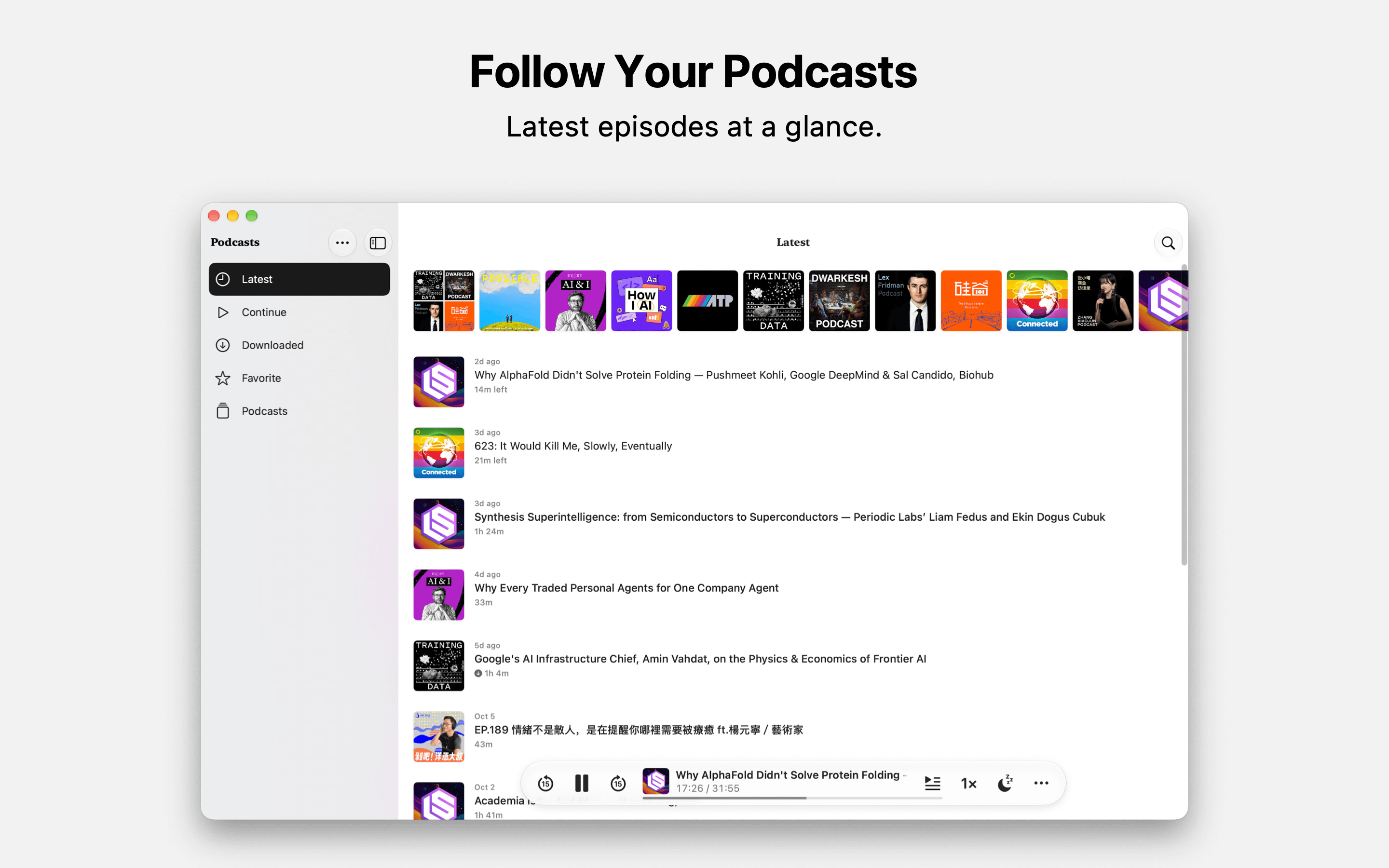Open the Possible podcast cover
This screenshot has height=868, width=1389.
(510, 301)
